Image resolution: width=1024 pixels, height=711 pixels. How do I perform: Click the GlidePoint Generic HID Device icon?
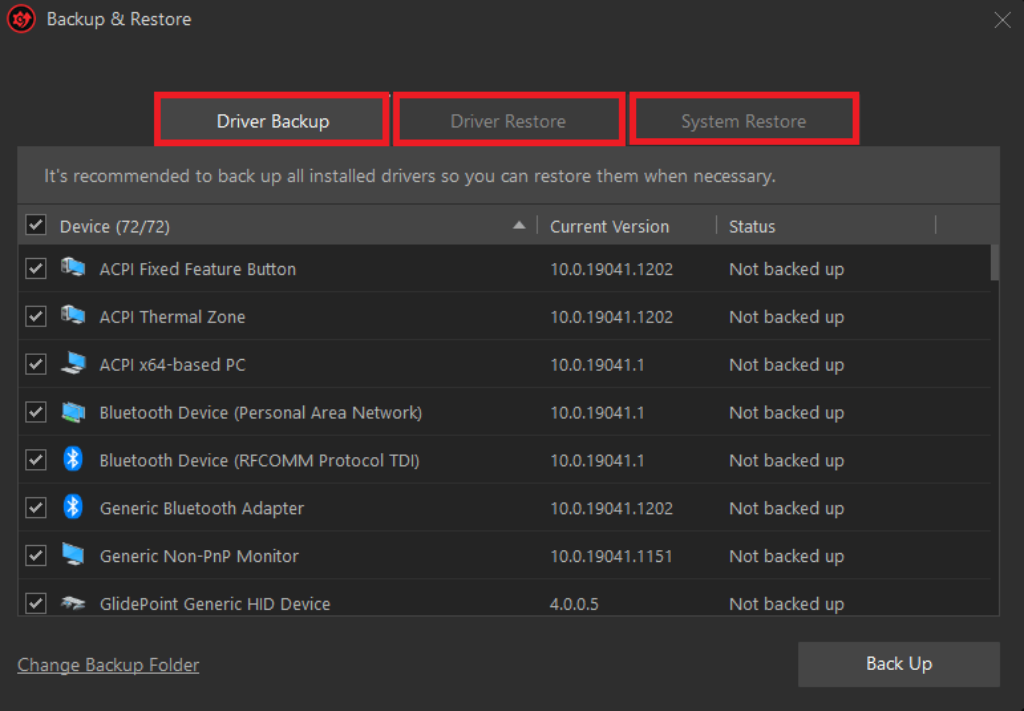coord(73,603)
